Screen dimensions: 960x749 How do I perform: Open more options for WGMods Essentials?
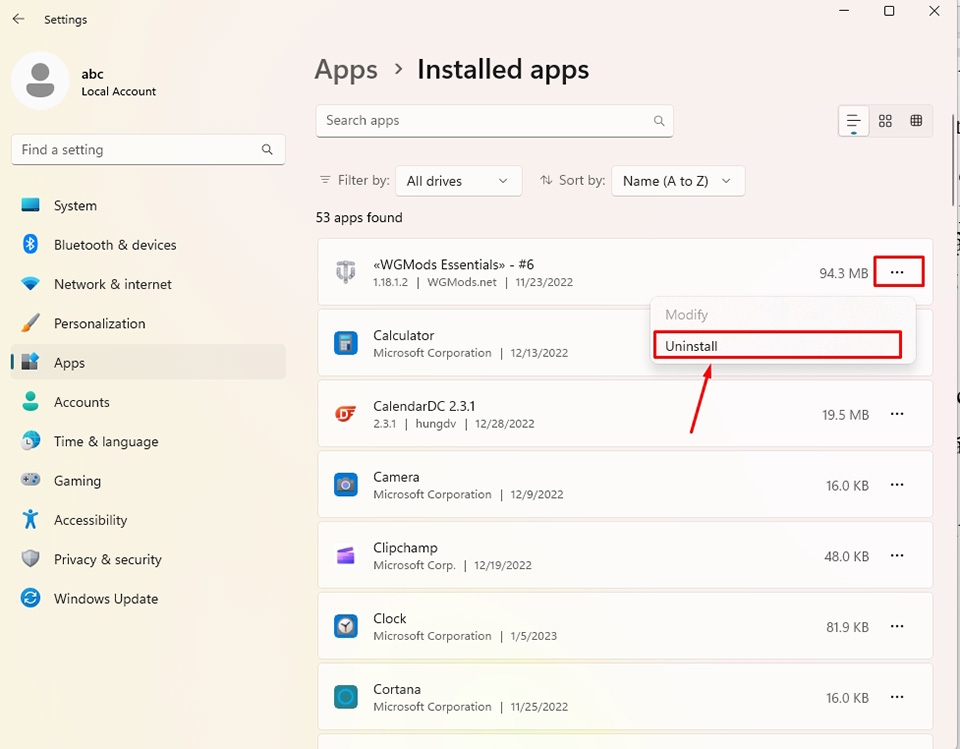(898, 272)
